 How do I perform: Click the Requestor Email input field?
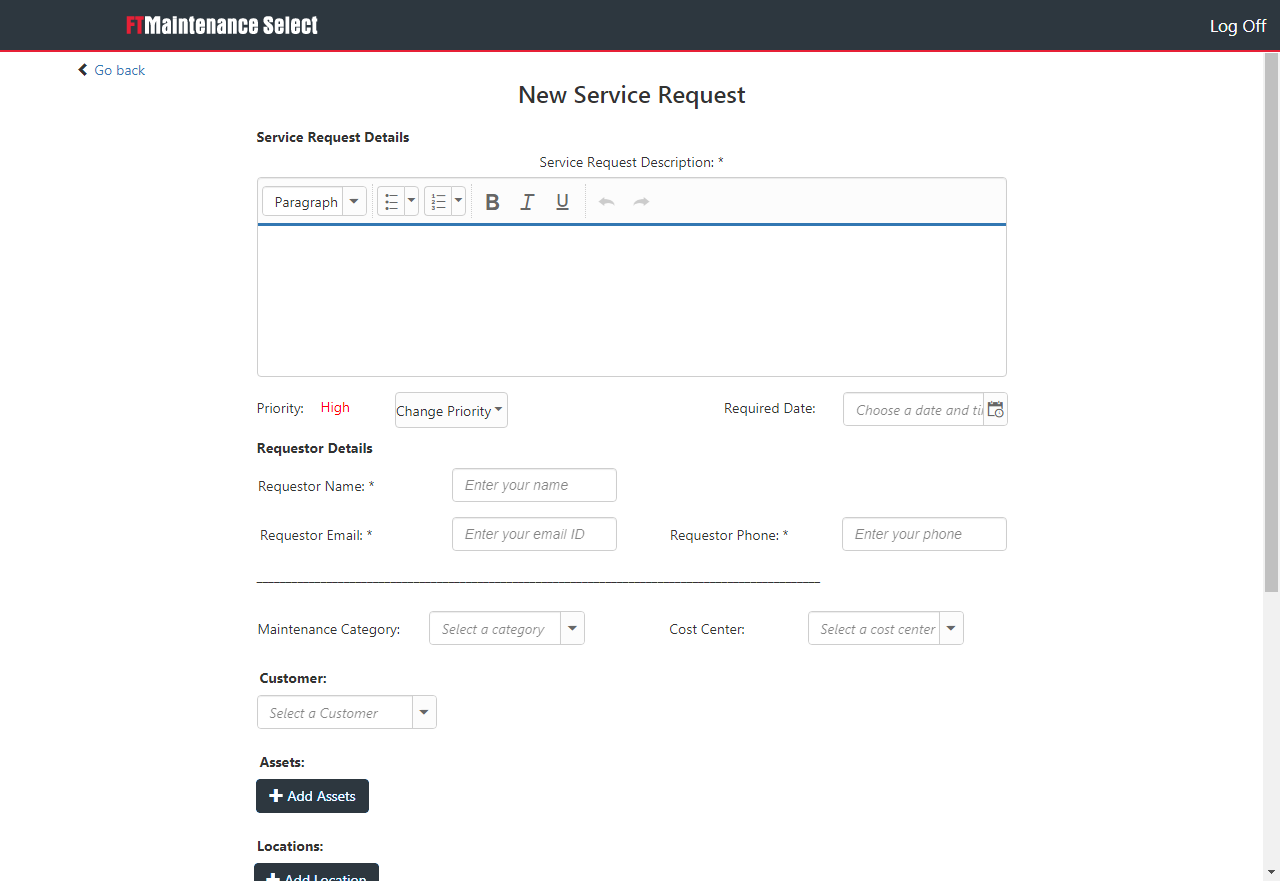534,534
